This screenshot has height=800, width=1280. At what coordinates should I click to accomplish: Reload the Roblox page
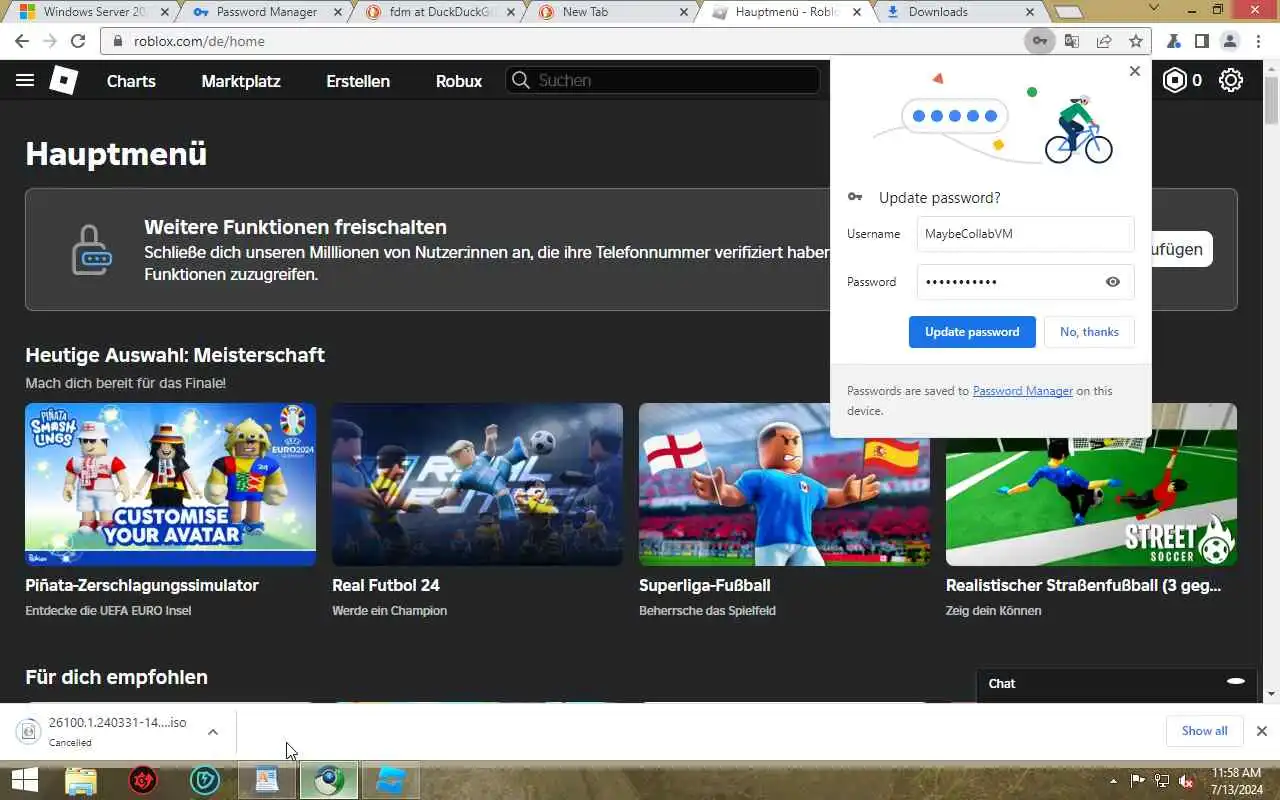(x=78, y=41)
